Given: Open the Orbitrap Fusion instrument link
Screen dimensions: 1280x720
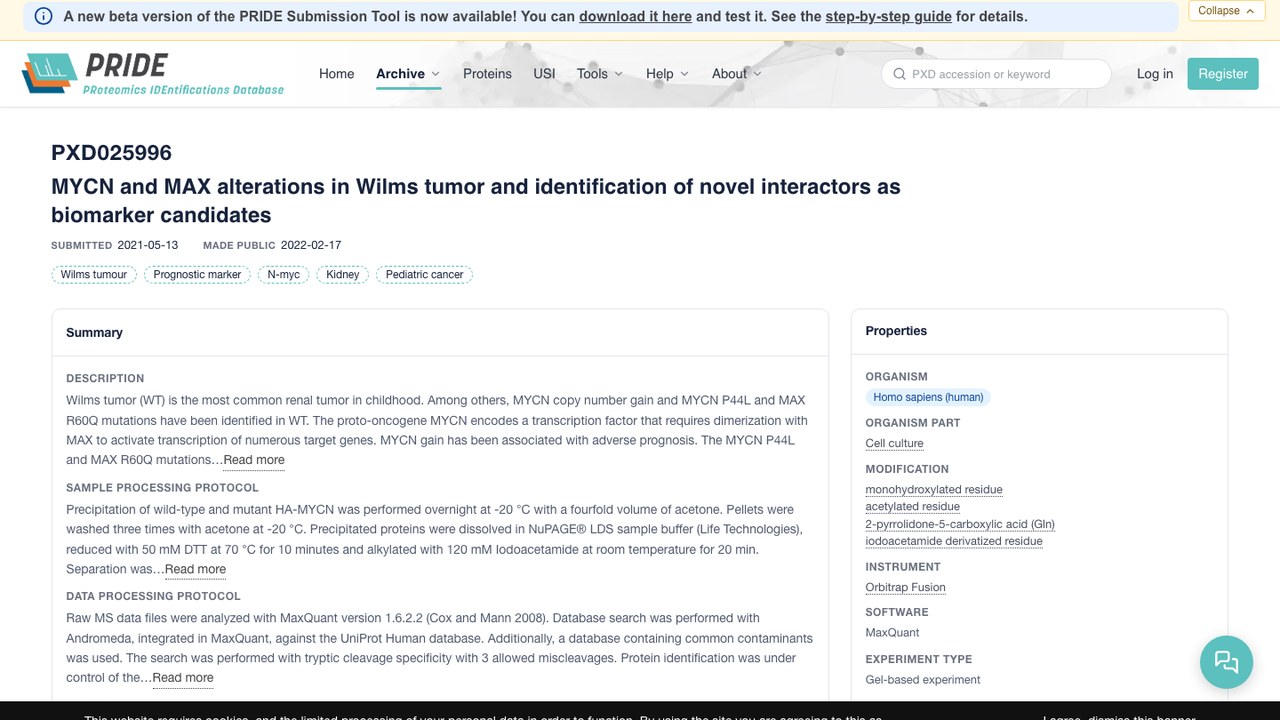Looking at the screenshot, I should pyautogui.click(x=905, y=587).
